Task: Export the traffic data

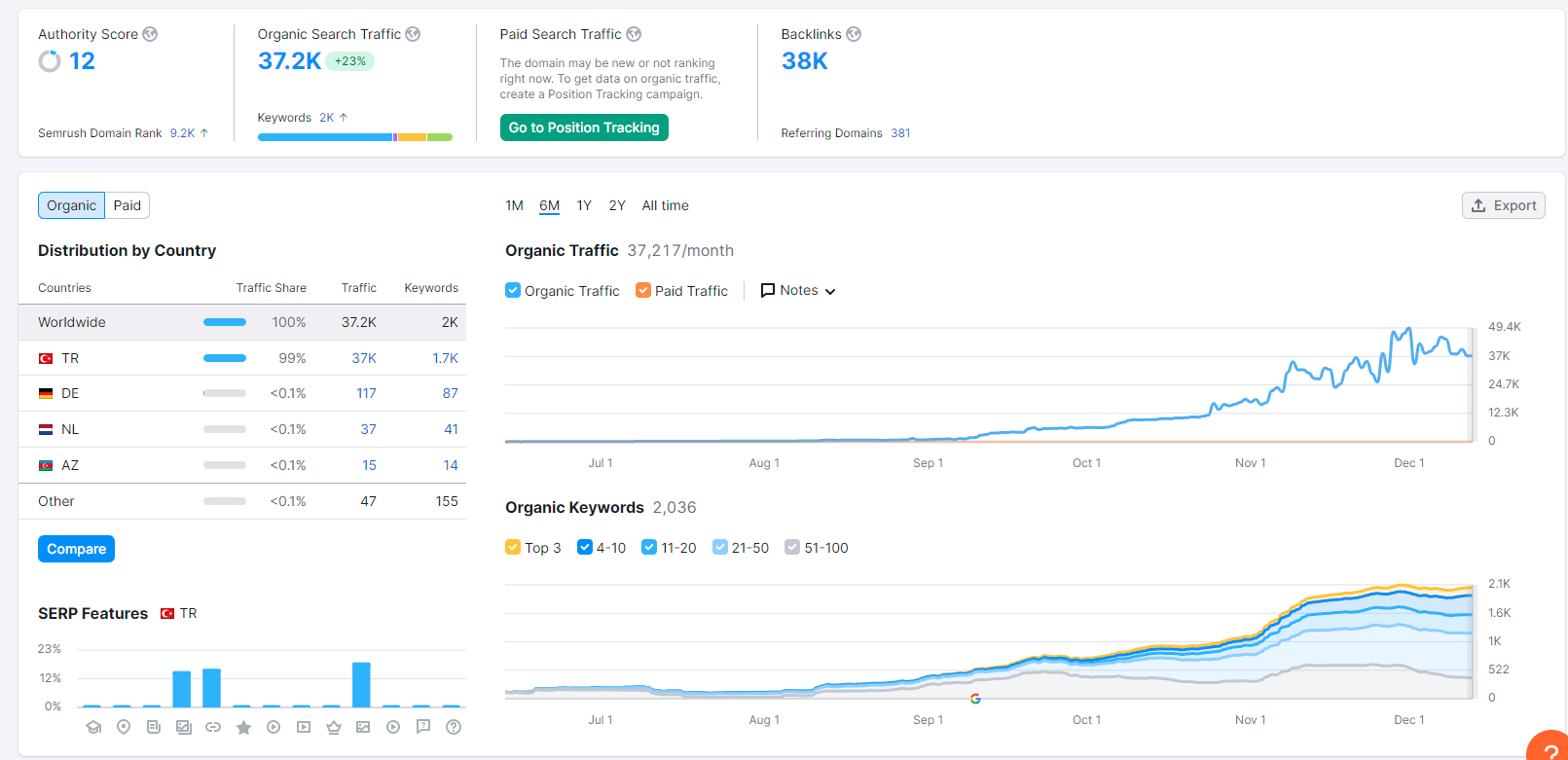Action: point(1504,205)
